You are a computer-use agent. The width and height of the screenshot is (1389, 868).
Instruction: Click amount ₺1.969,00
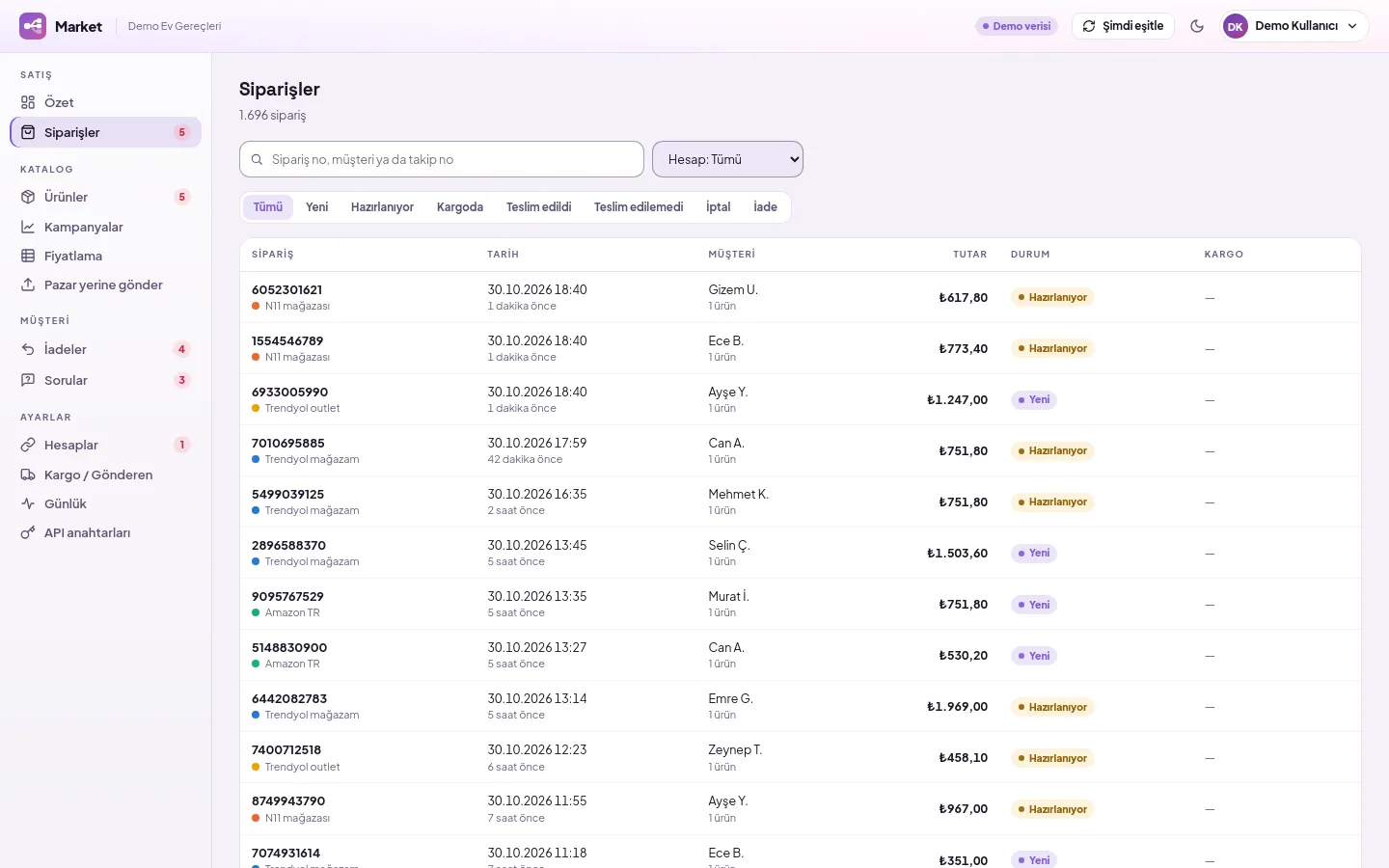957,707
